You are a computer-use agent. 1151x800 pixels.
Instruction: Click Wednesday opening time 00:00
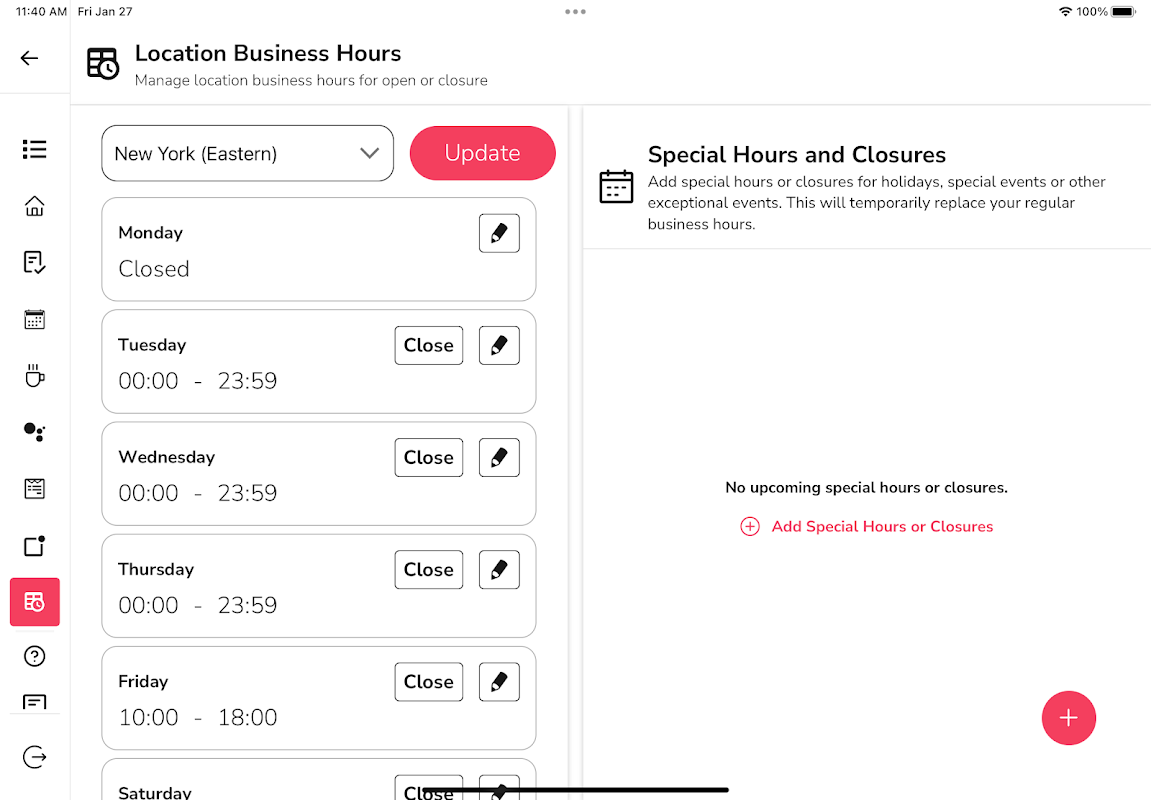tap(148, 493)
